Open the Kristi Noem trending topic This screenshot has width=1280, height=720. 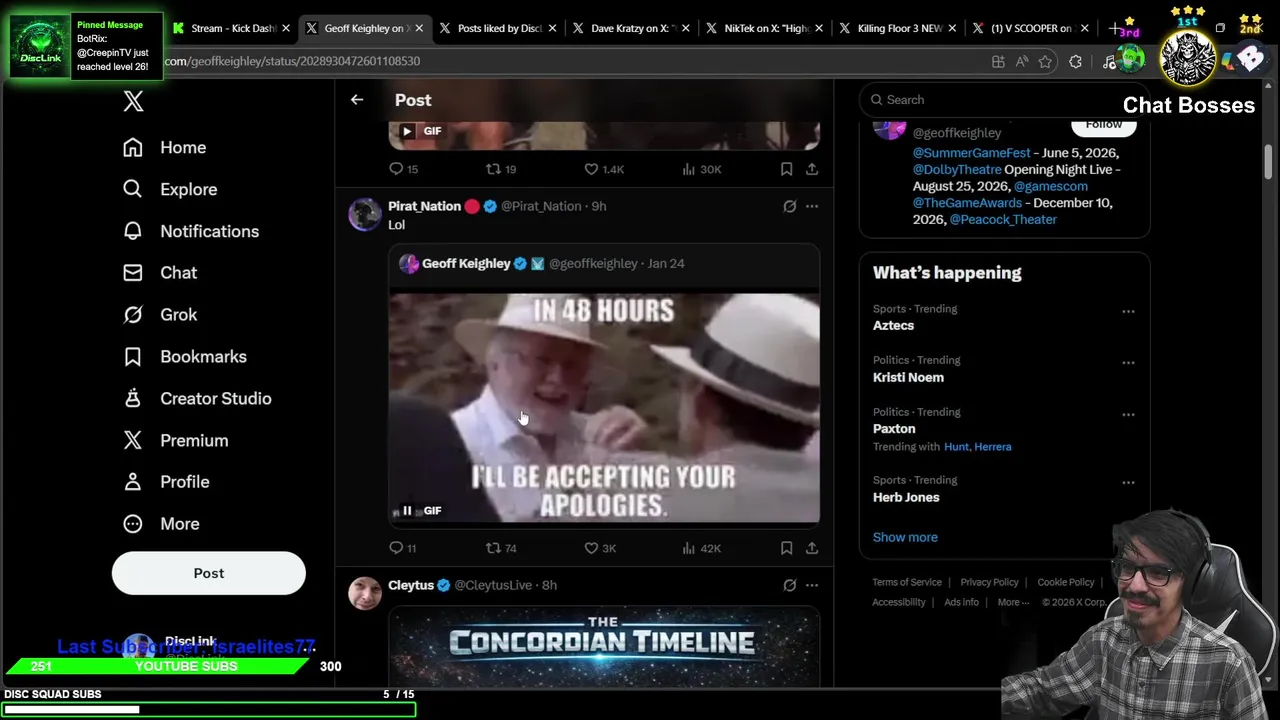click(908, 377)
